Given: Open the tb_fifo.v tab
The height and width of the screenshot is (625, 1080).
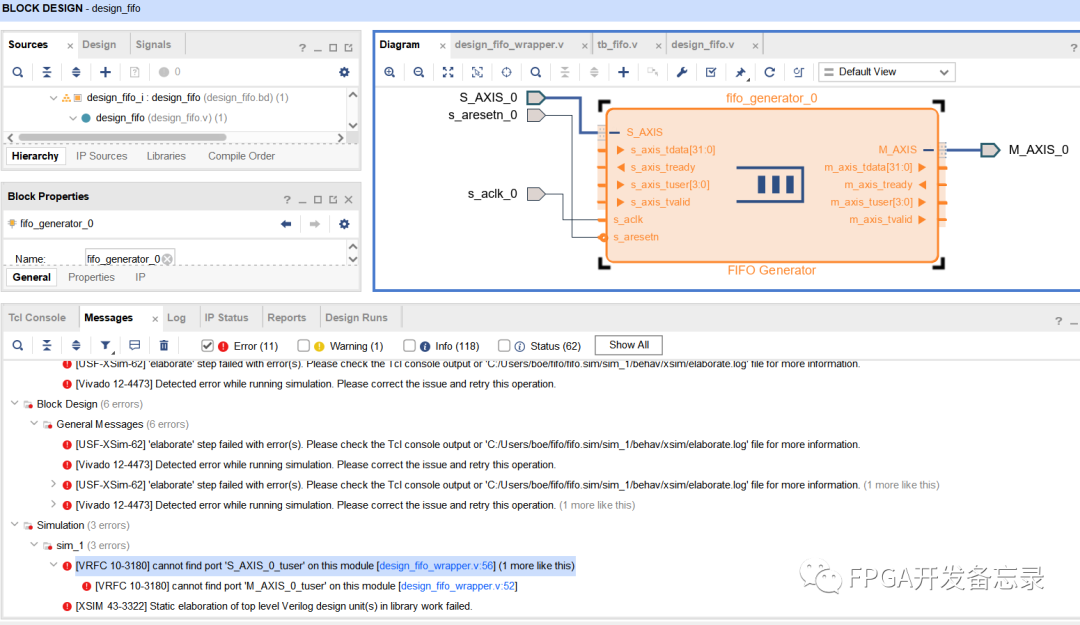Looking at the screenshot, I should (x=617, y=44).
